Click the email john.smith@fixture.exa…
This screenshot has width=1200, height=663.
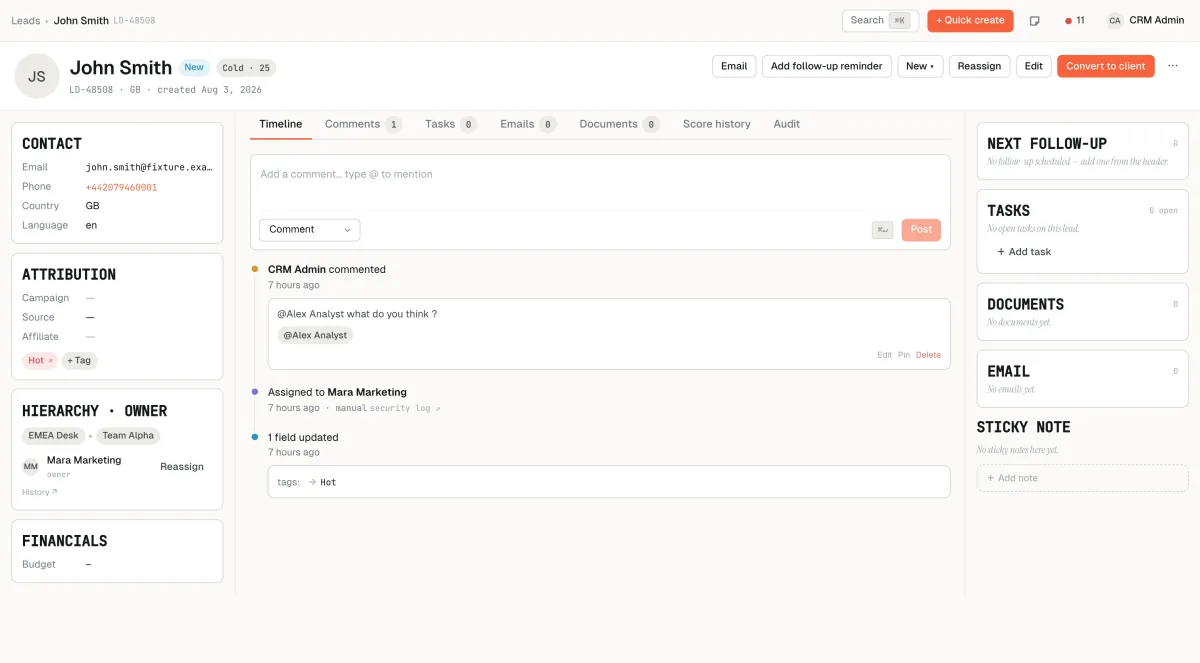149,168
